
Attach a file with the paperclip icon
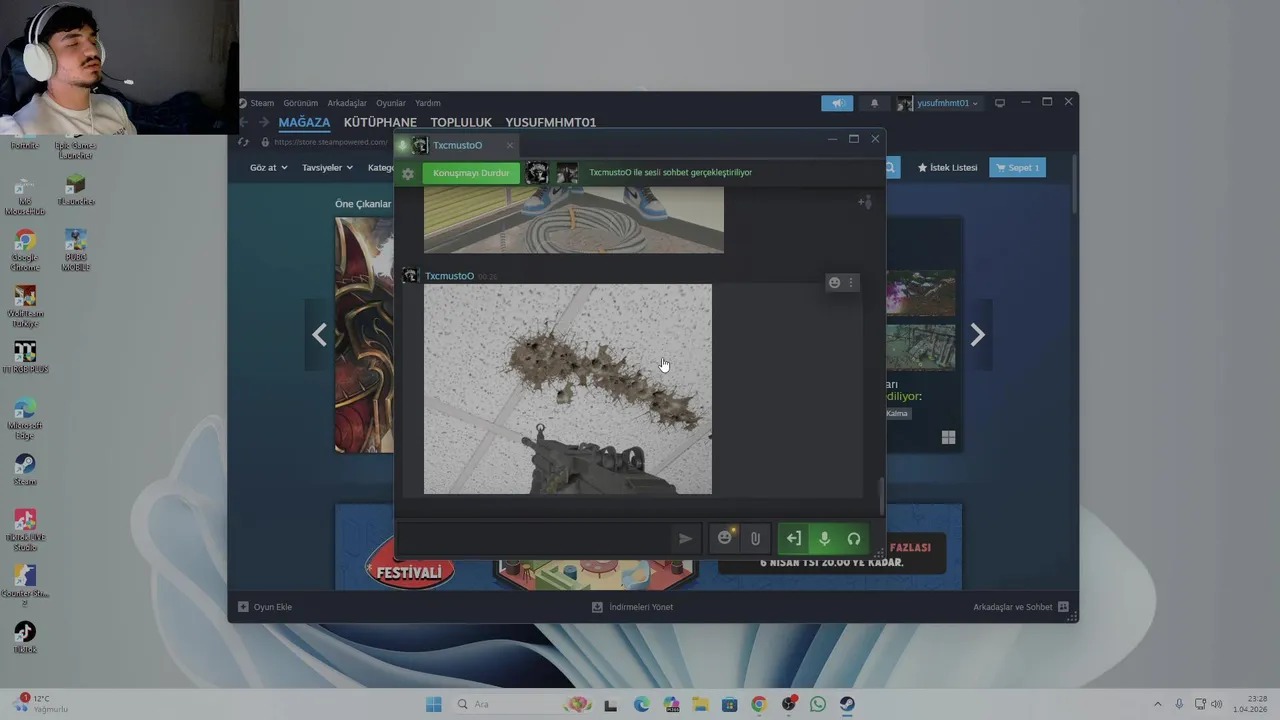click(755, 539)
